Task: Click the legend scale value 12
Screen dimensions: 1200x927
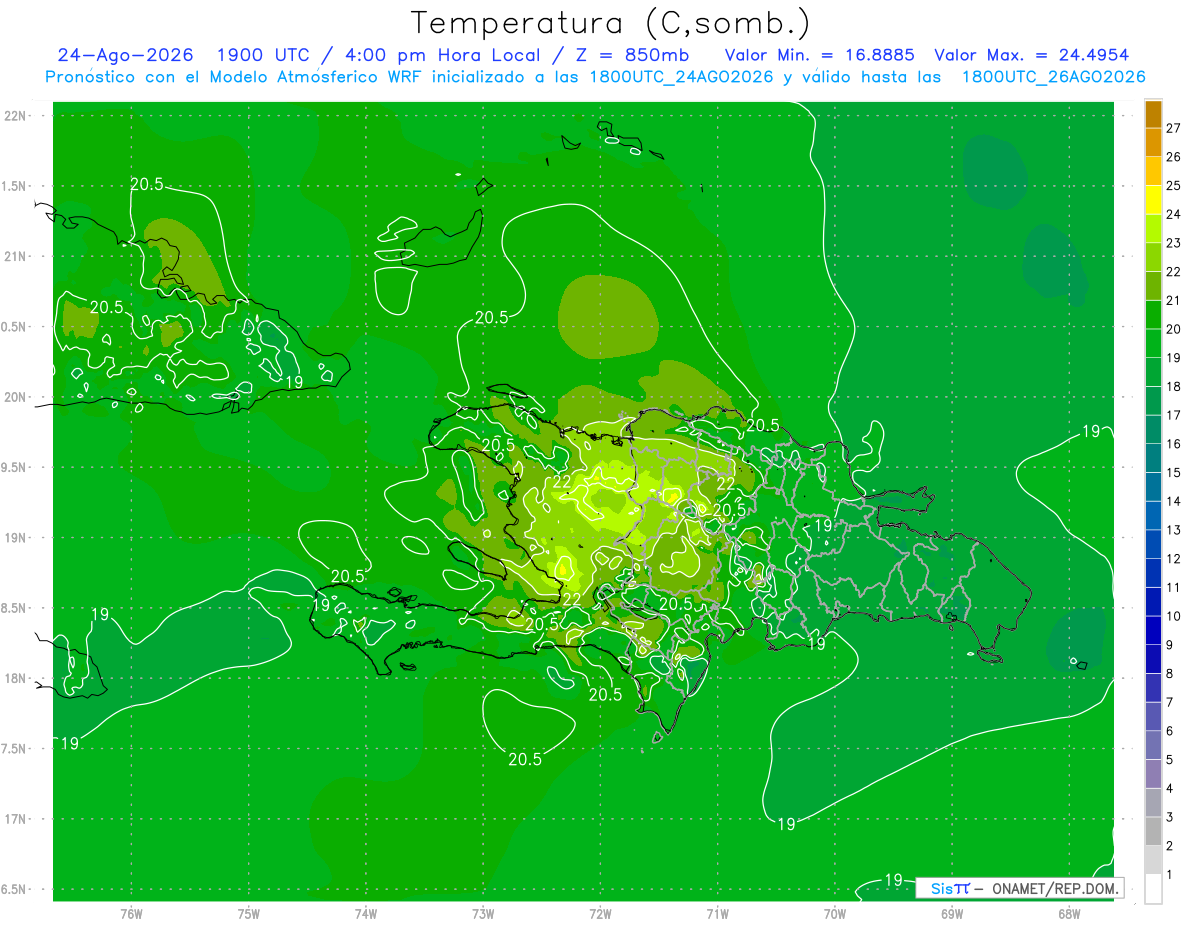Action: click(x=1173, y=558)
